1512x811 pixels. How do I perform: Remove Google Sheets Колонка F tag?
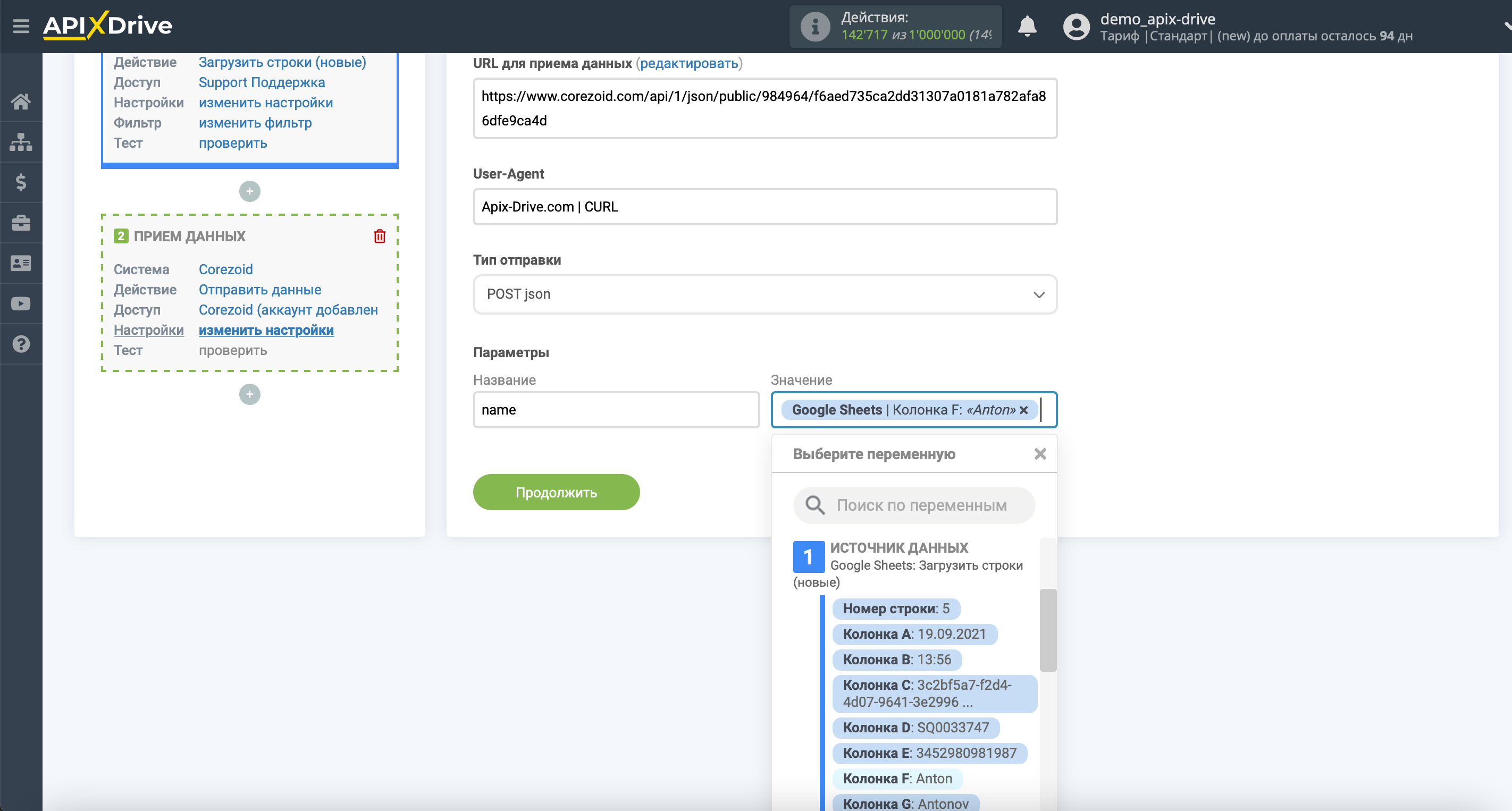[1023, 410]
